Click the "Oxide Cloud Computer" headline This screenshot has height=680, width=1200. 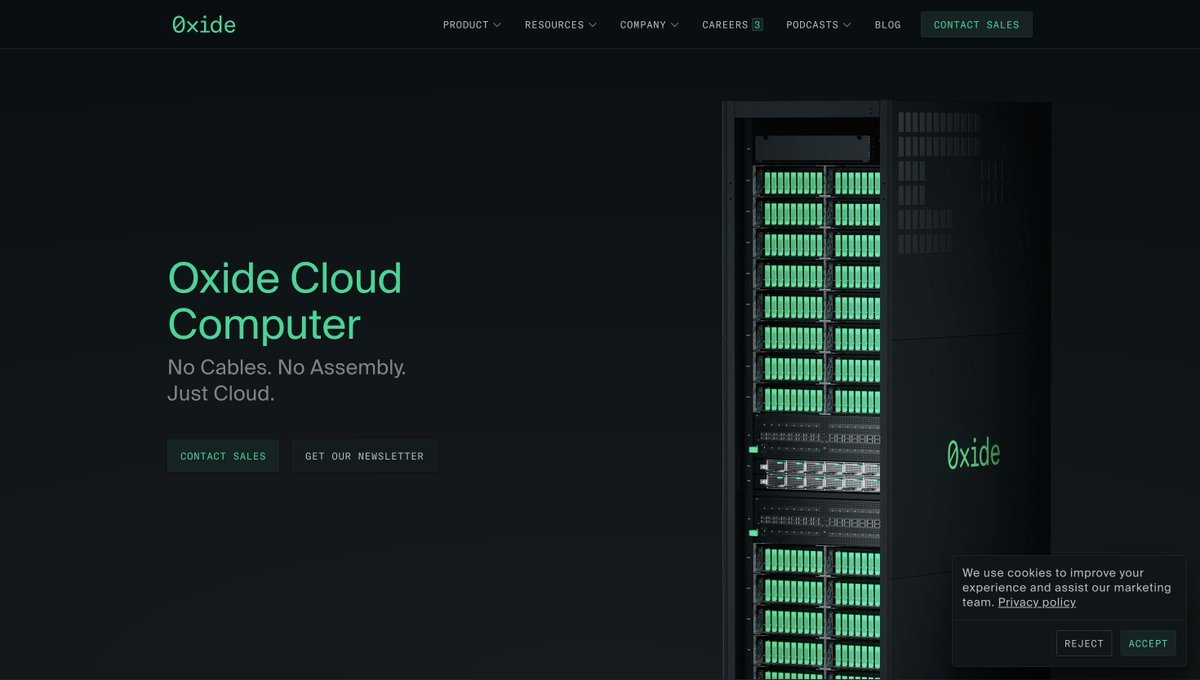pos(285,301)
